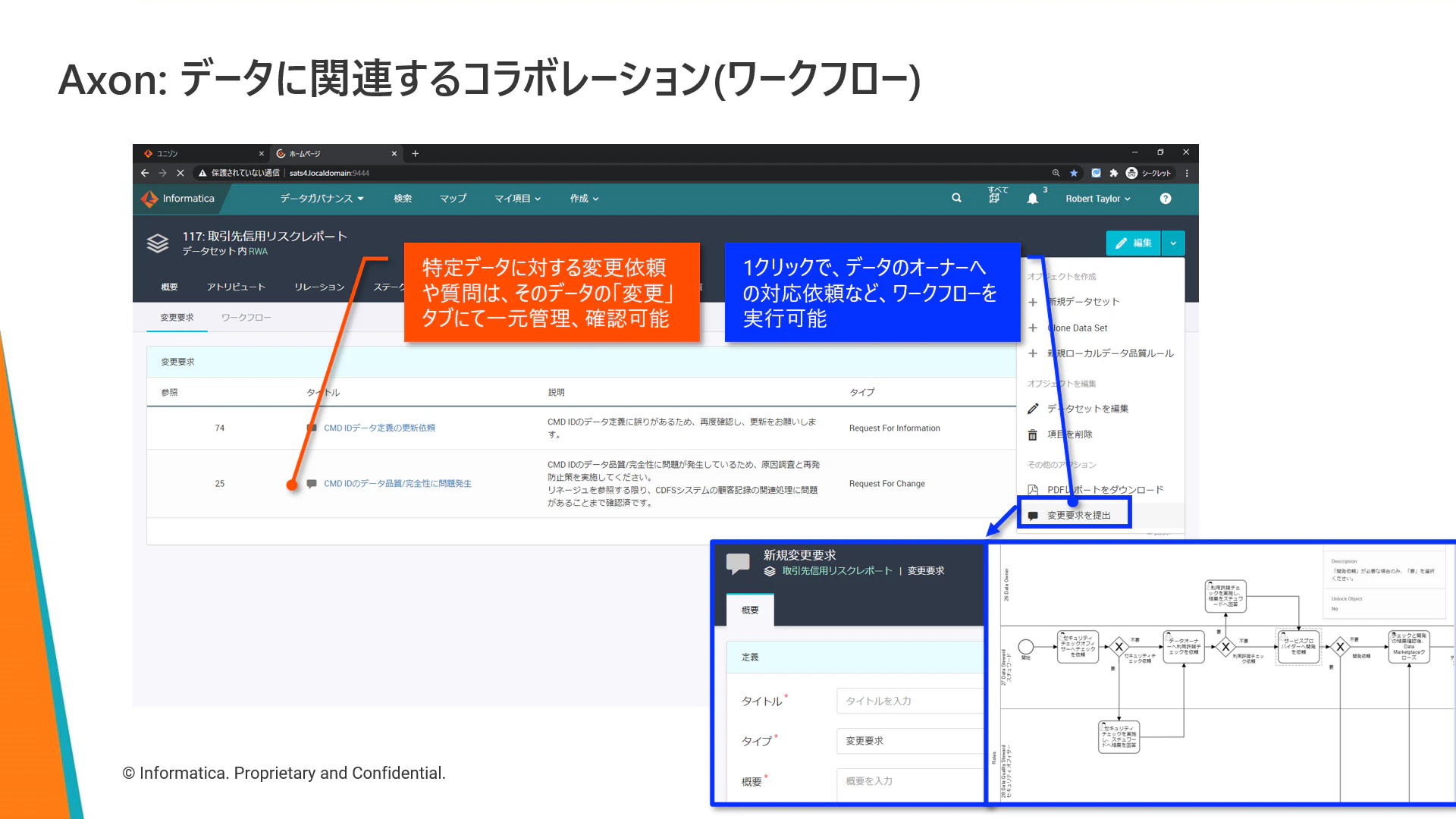This screenshot has height=819, width=1456.
Task: Expand the データガバナンス dropdown menu
Action: click(x=322, y=199)
